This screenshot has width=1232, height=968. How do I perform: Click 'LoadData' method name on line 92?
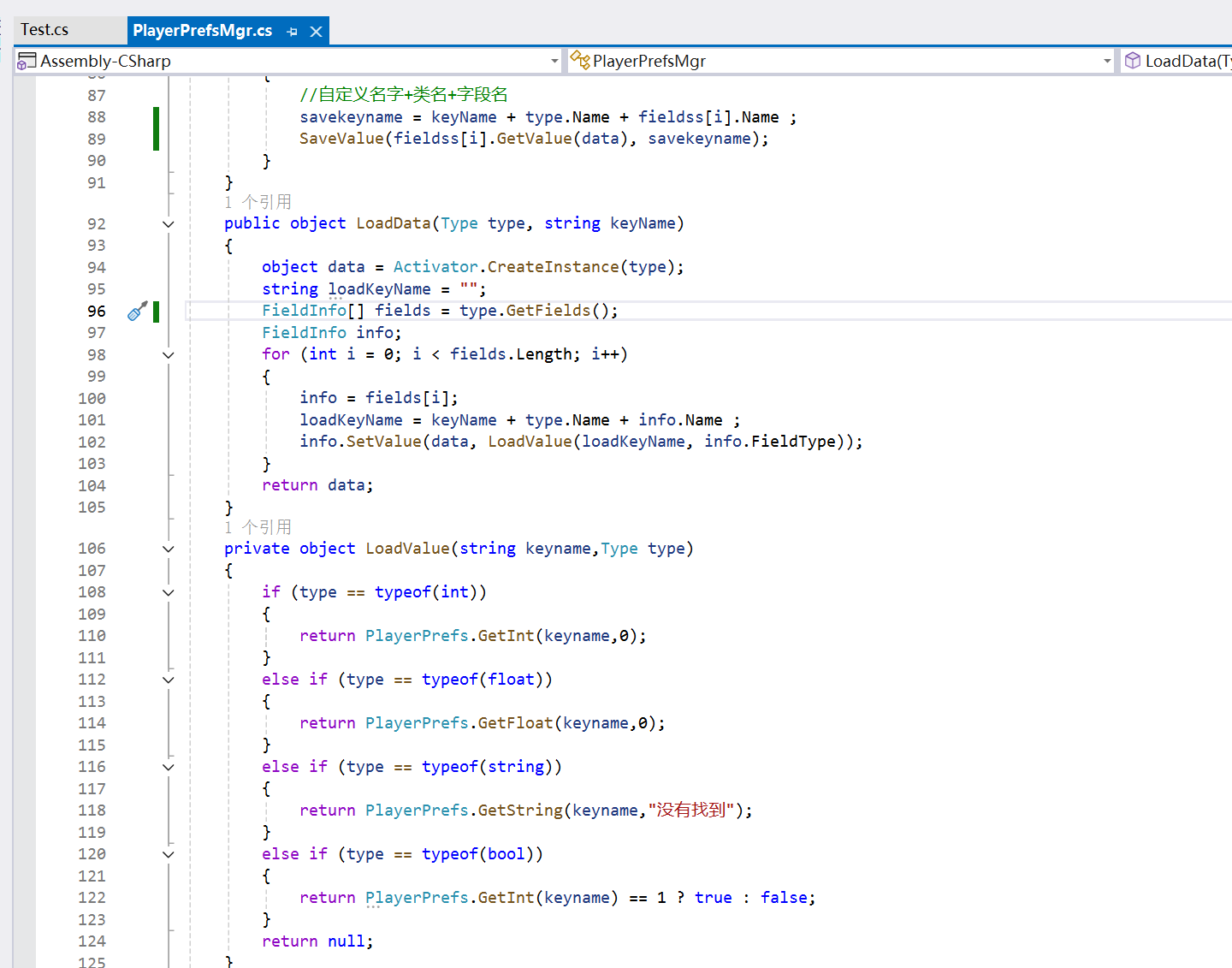pos(394,223)
